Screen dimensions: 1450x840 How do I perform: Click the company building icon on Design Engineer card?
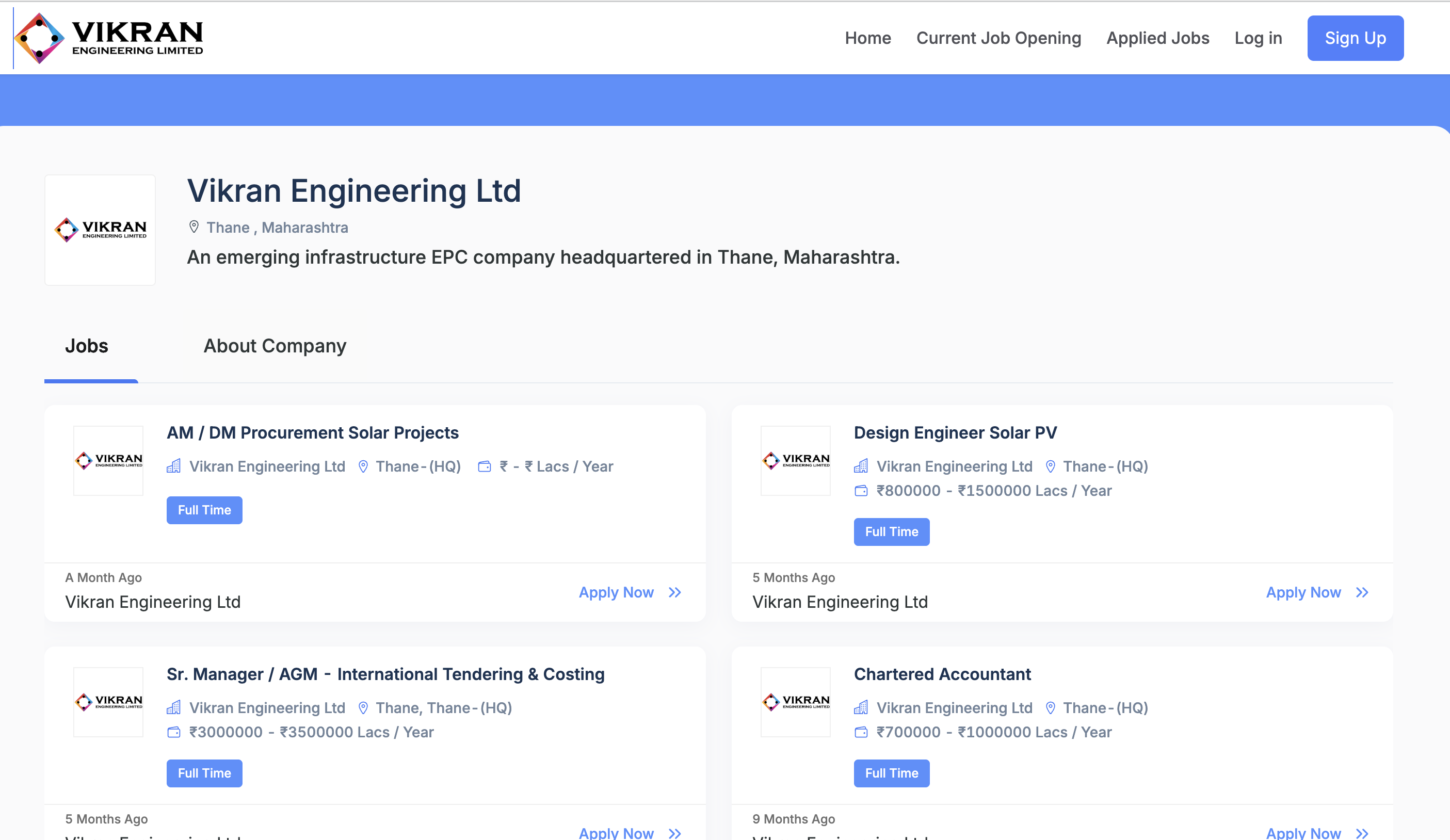click(x=861, y=466)
